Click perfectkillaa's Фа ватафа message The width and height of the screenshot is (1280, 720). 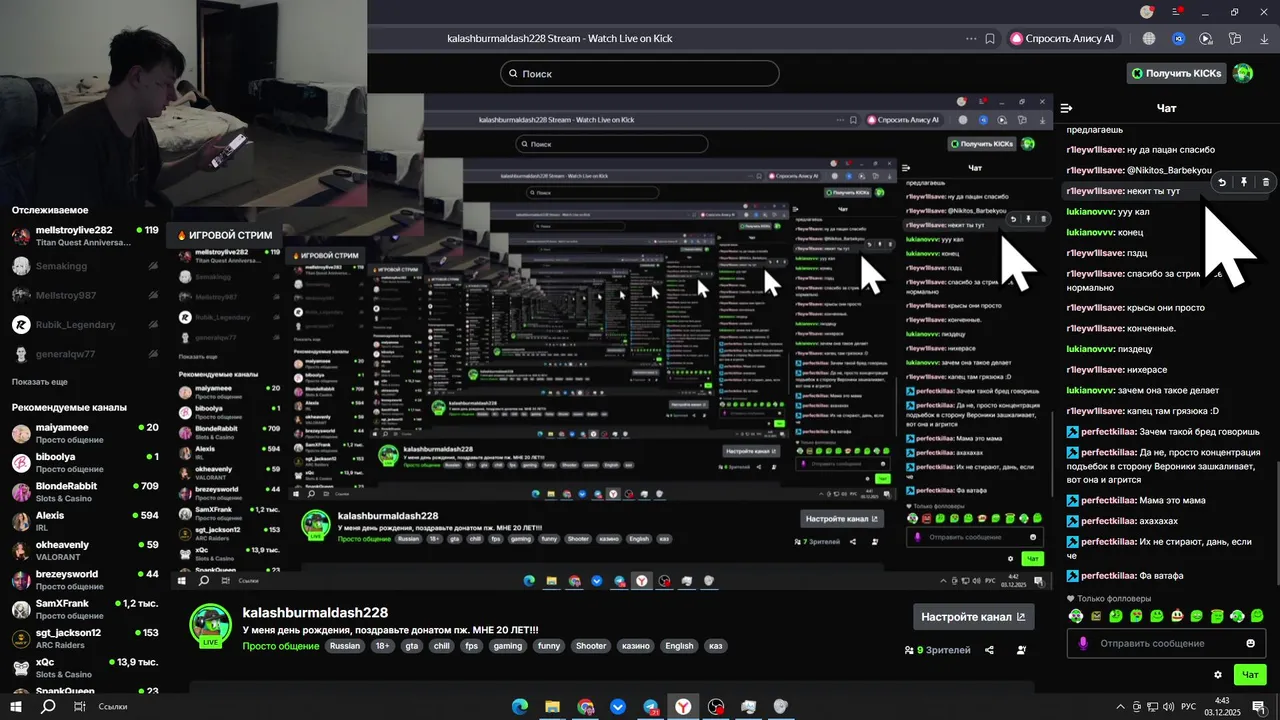pos(1125,576)
